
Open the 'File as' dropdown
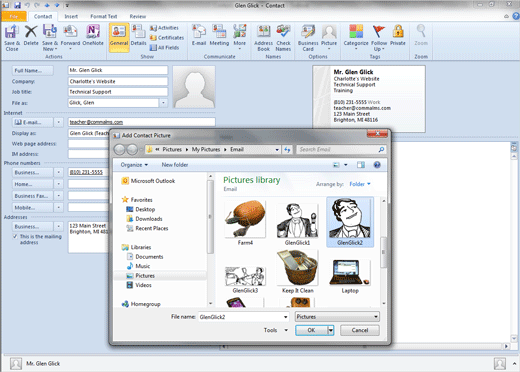tap(163, 103)
